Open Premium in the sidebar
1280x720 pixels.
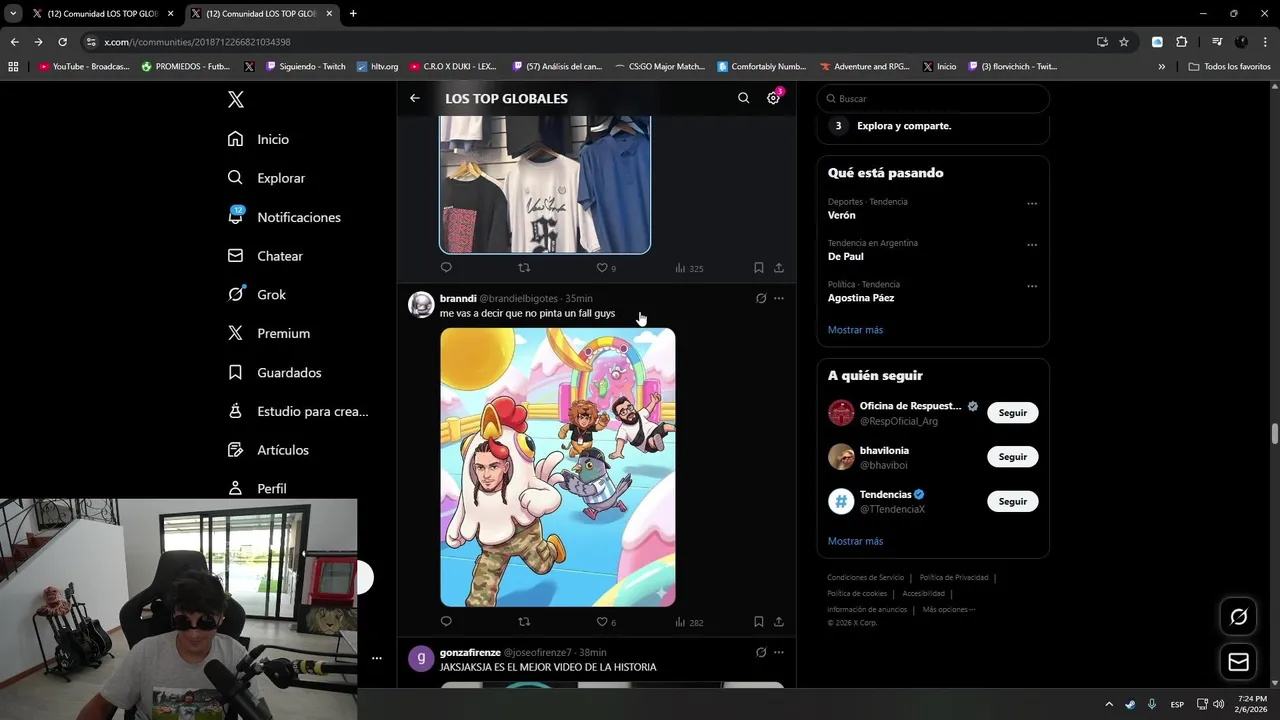[269, 334]
